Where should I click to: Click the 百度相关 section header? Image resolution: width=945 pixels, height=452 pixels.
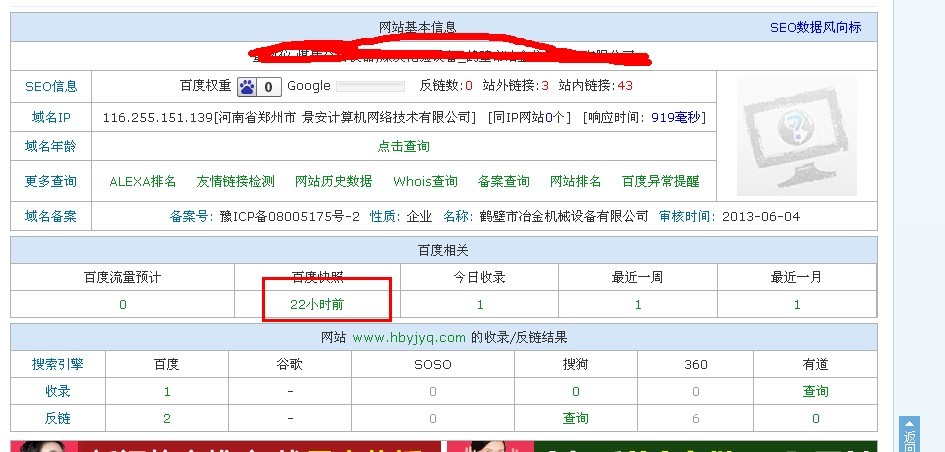click(444, 250)
